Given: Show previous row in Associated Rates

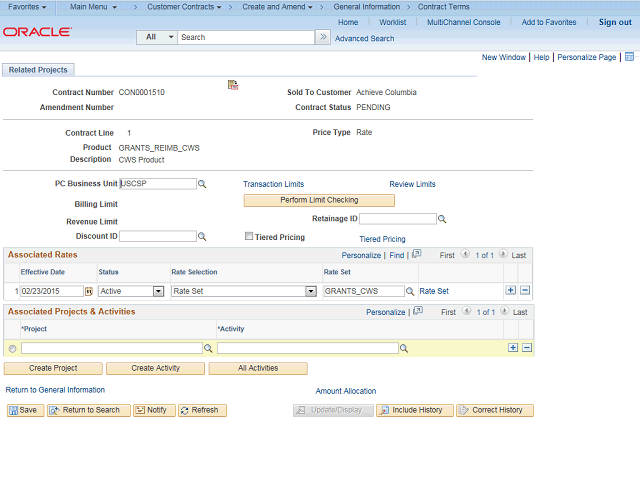Looking at the screenshot, I should [465, 254].
